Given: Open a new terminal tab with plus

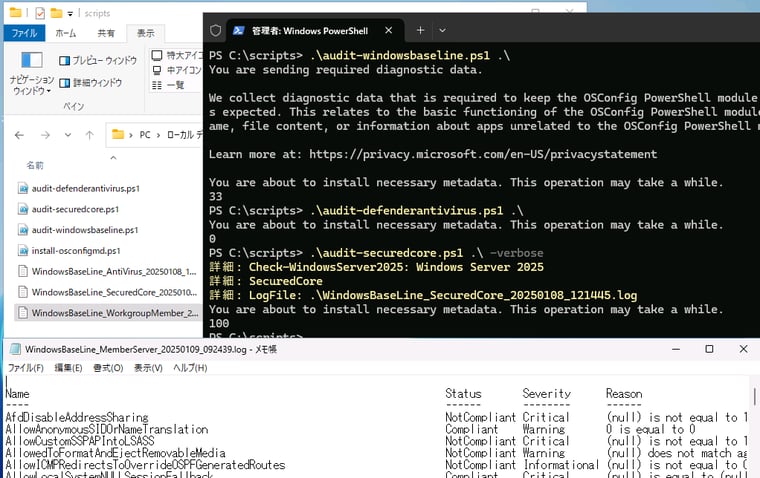Looking at the screenshot, I should pyautogui.click(x=420, y=30).
